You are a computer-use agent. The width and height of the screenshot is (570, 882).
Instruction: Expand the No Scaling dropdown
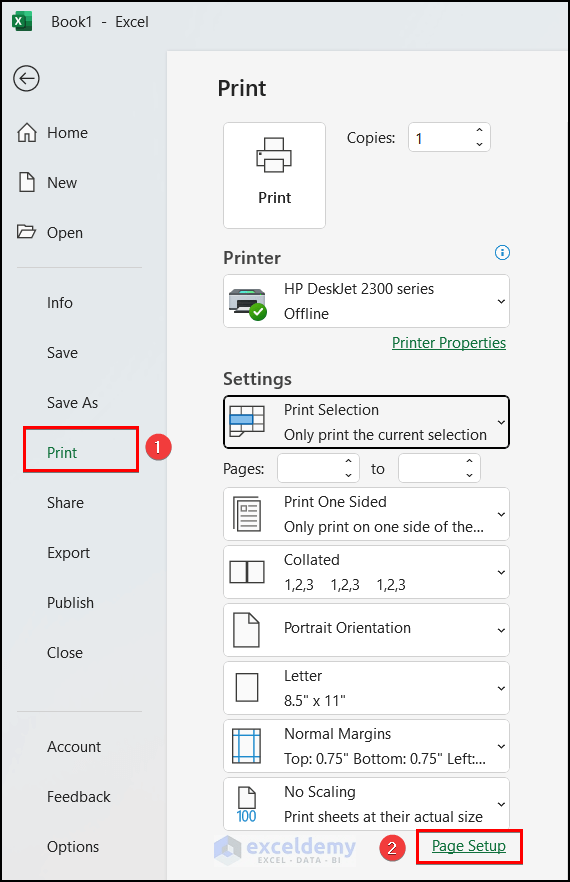pyautogui.click(x=501, y=804)
